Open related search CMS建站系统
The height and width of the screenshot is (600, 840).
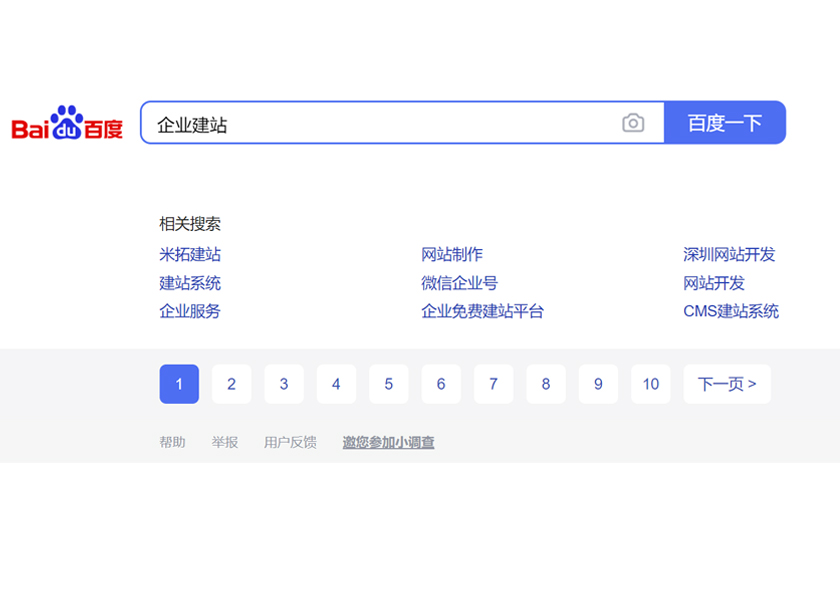click(x=731, y=312)
